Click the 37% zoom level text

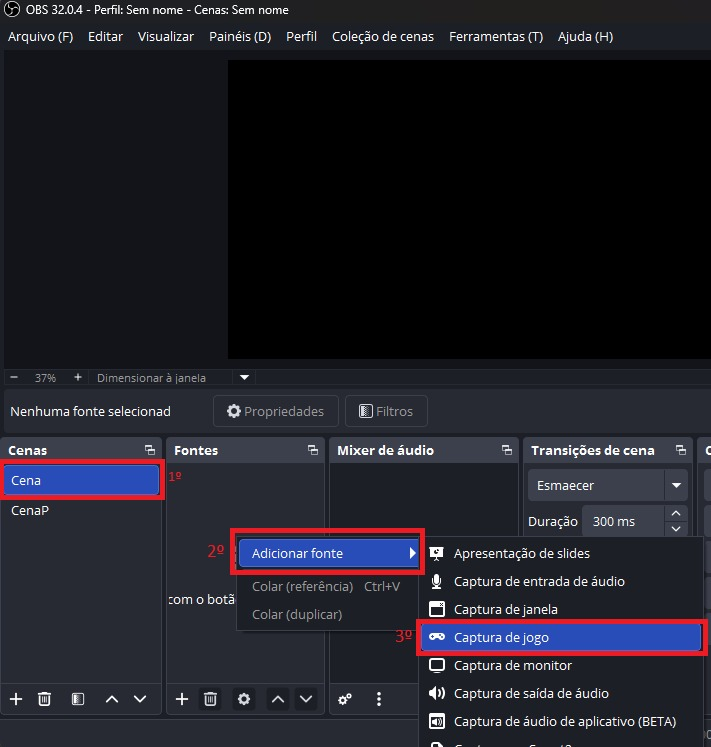coord(45,378)
